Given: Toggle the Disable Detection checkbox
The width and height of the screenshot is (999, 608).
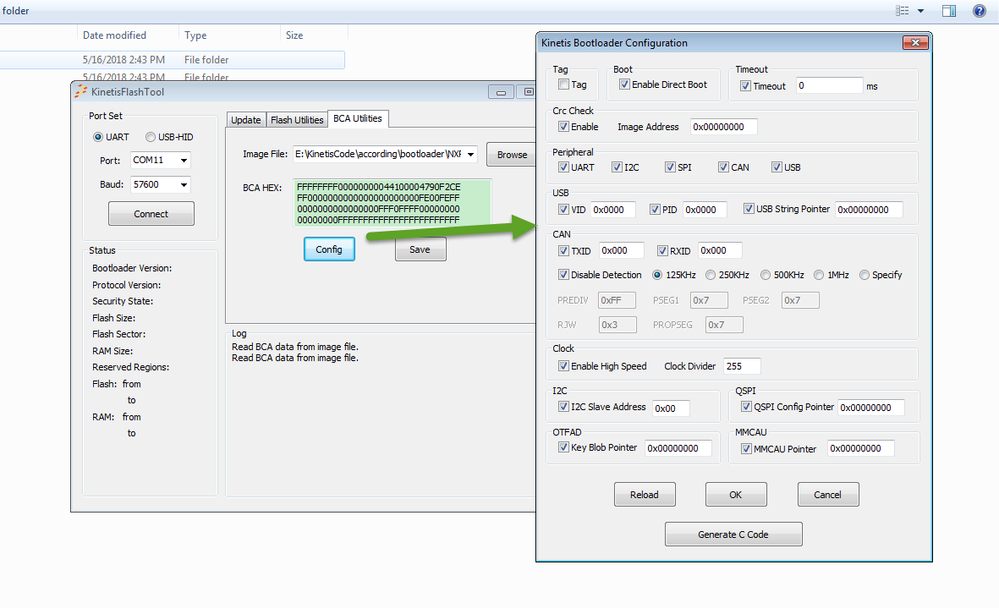Looking at the screenshot, I should coord(563,275).
